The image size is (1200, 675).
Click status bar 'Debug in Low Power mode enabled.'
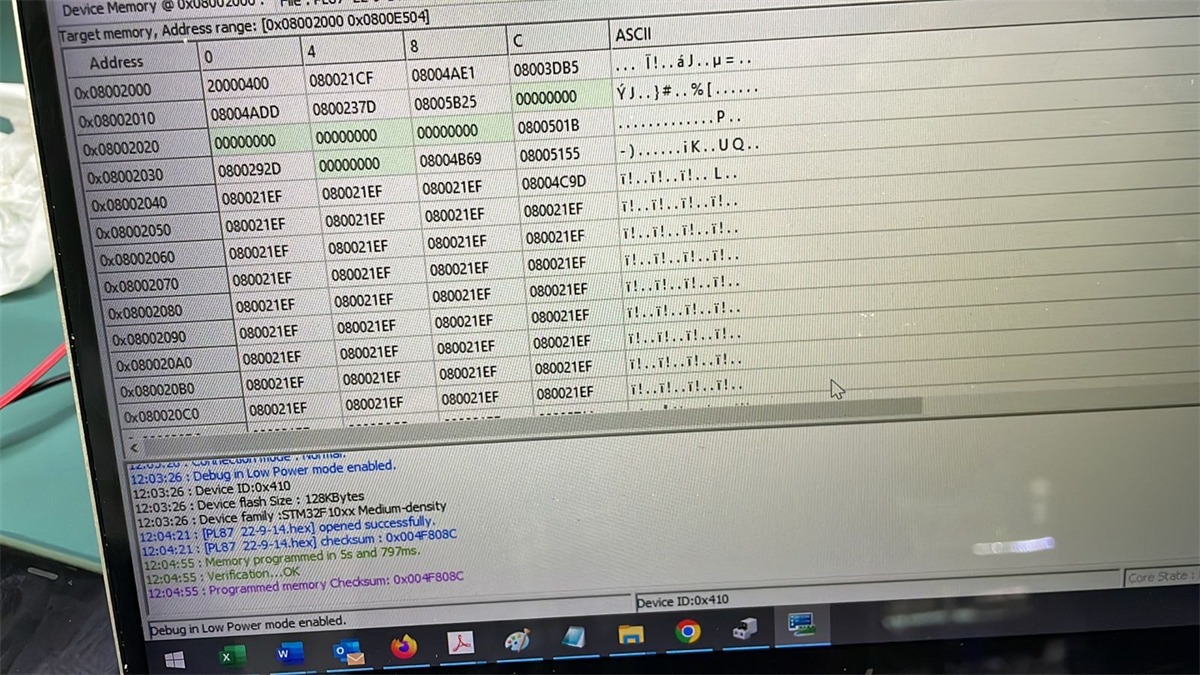pos(247,625)
